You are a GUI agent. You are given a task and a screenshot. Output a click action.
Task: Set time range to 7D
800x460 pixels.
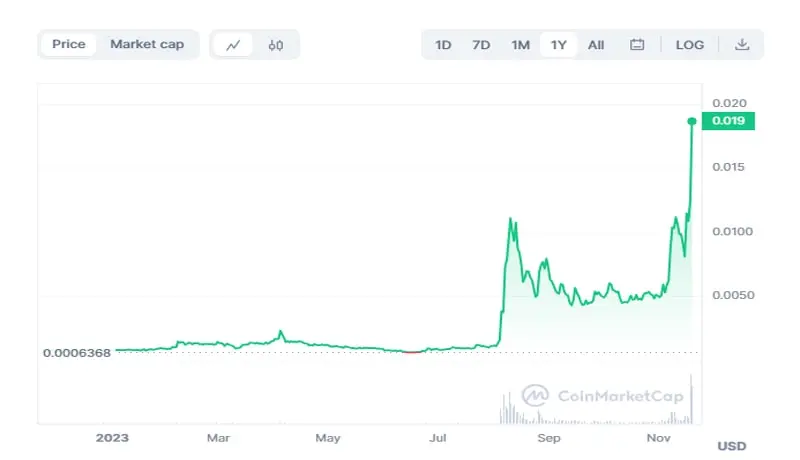click(481, 45)
